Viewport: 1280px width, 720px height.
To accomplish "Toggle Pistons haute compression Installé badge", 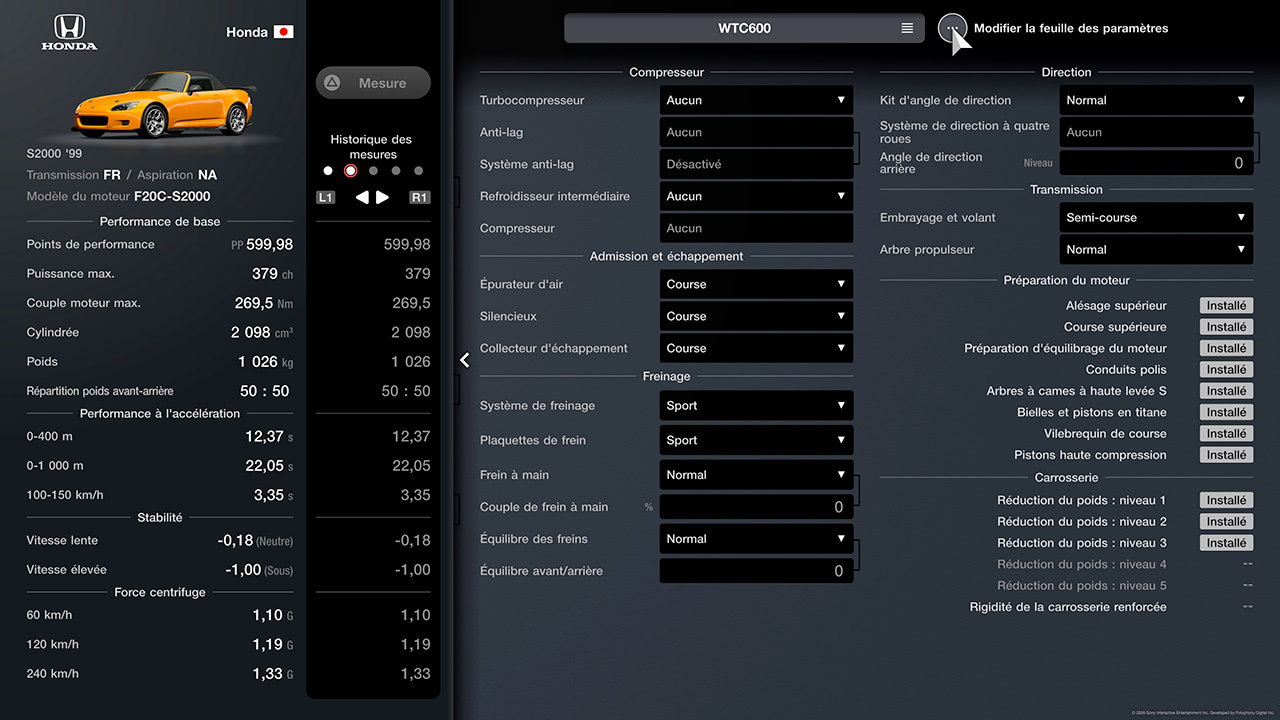I will click(x=1226, y=455).
